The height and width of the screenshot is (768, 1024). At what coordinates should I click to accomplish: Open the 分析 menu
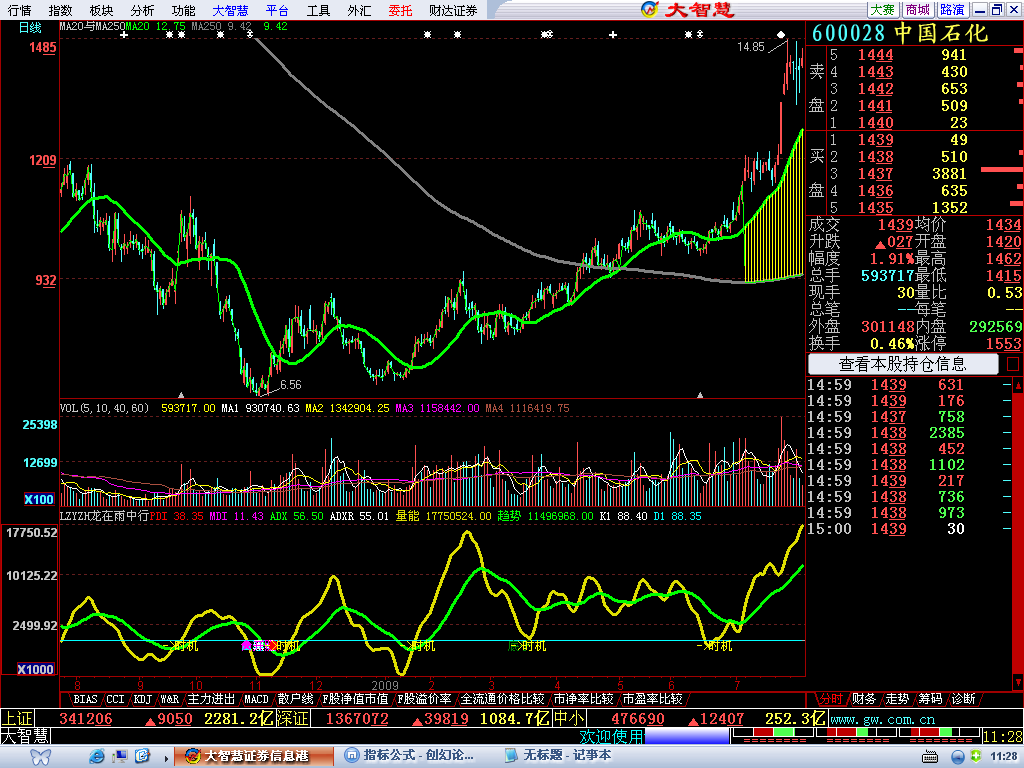142,10
